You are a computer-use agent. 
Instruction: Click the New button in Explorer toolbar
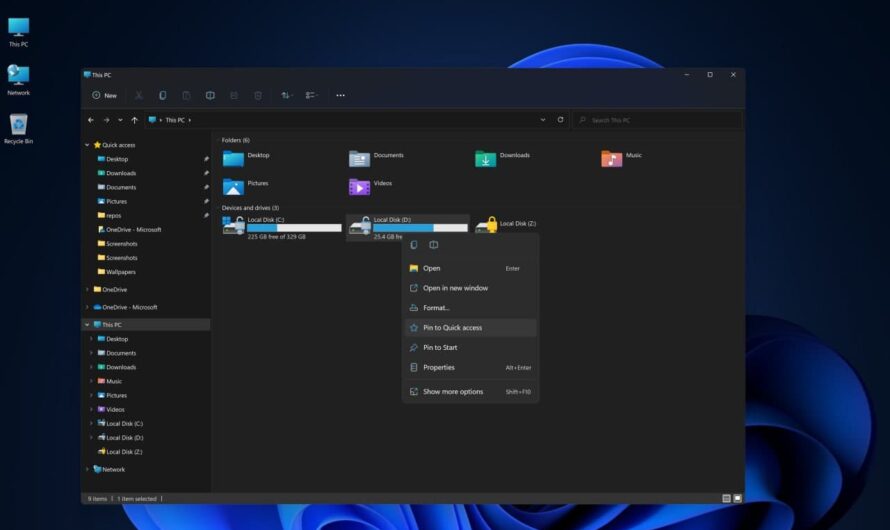tap(104, 95)
